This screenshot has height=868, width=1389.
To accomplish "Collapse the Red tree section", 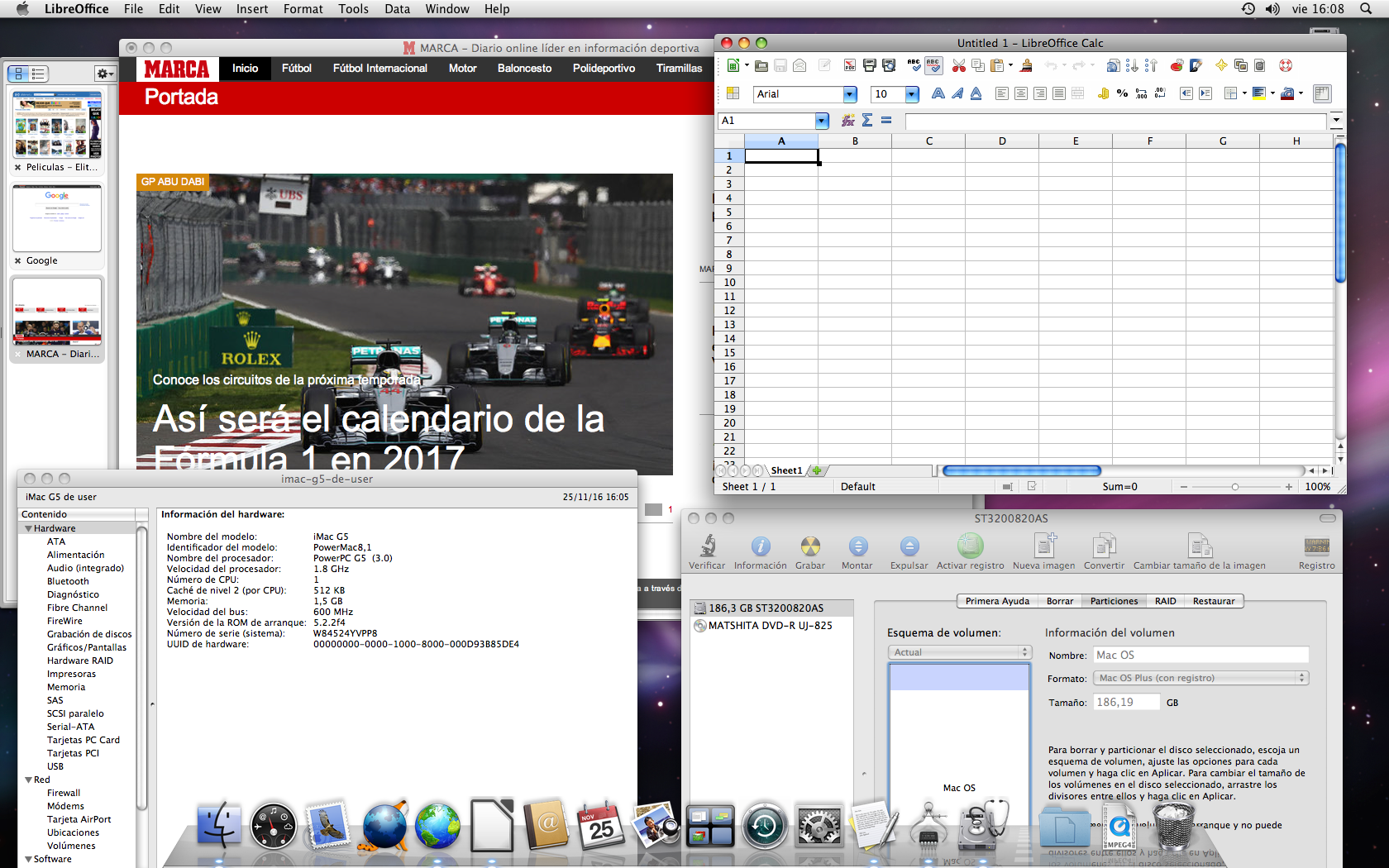I will click(29, 780).
